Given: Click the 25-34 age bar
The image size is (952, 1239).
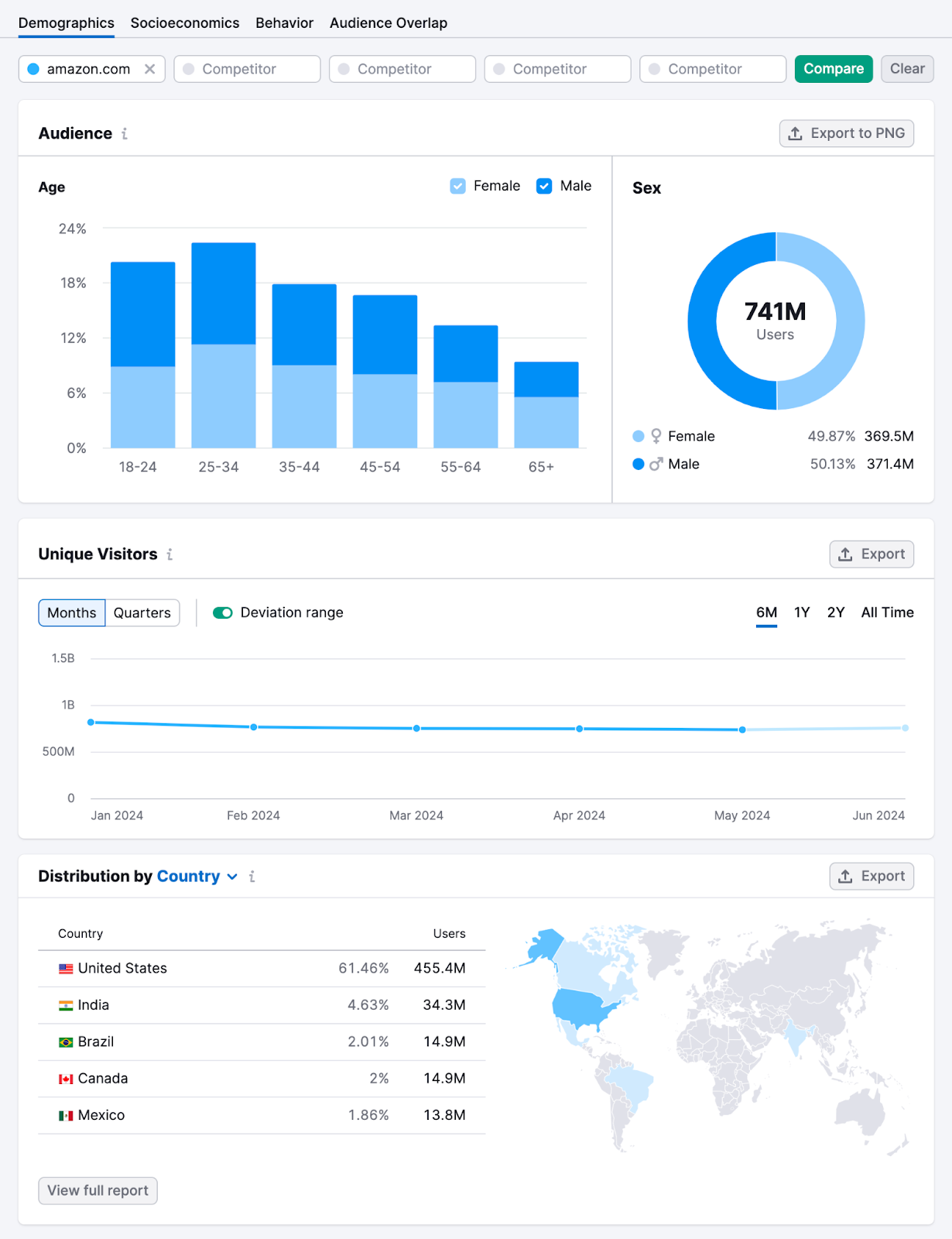Looking at the screenshot, I should pyautogui.click(x=224, y=345).
